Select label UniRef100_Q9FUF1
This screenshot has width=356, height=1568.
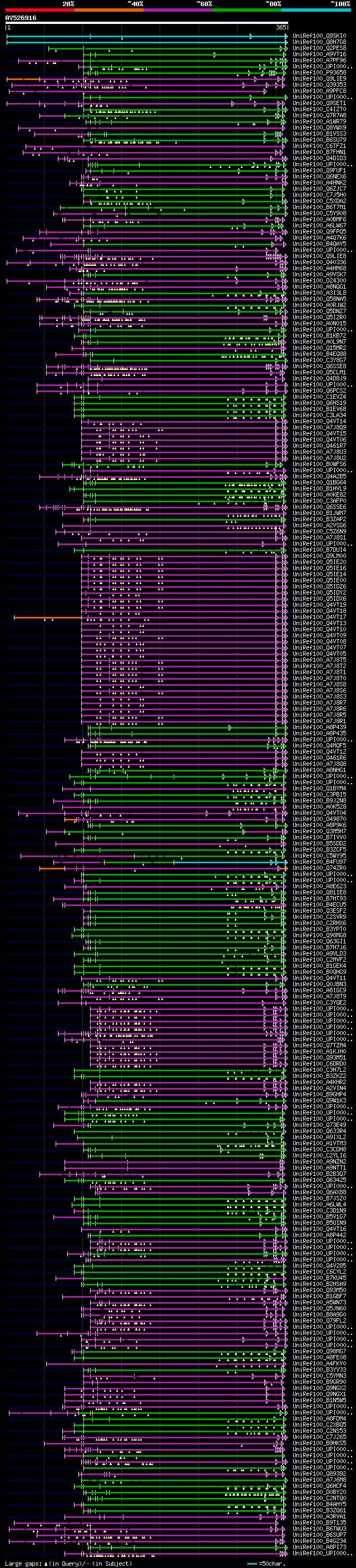pos(319,170)
